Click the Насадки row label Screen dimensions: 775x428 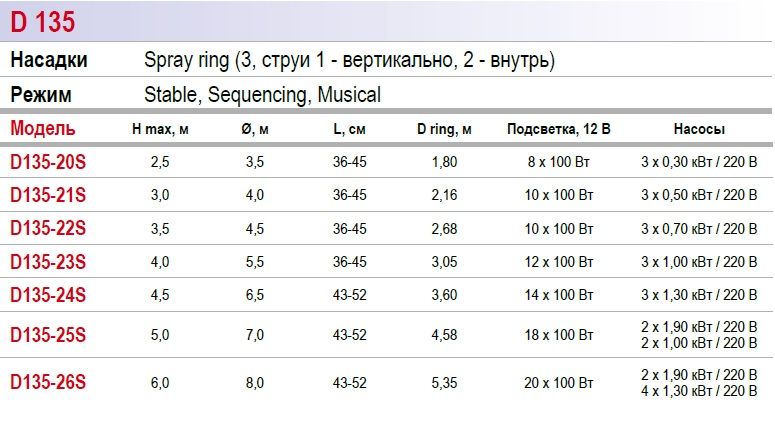49,60
